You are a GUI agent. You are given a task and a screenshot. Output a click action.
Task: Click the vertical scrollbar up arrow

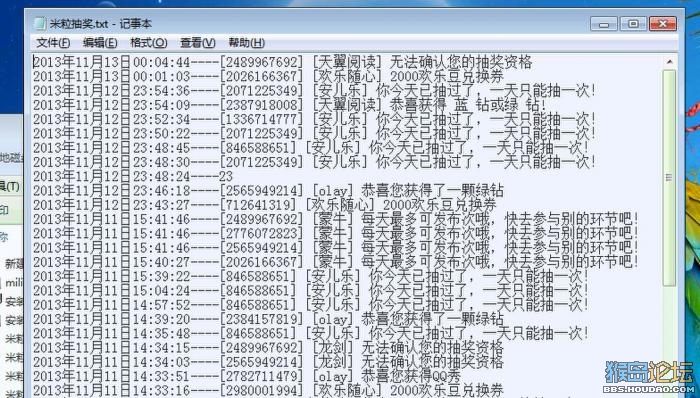669,62
